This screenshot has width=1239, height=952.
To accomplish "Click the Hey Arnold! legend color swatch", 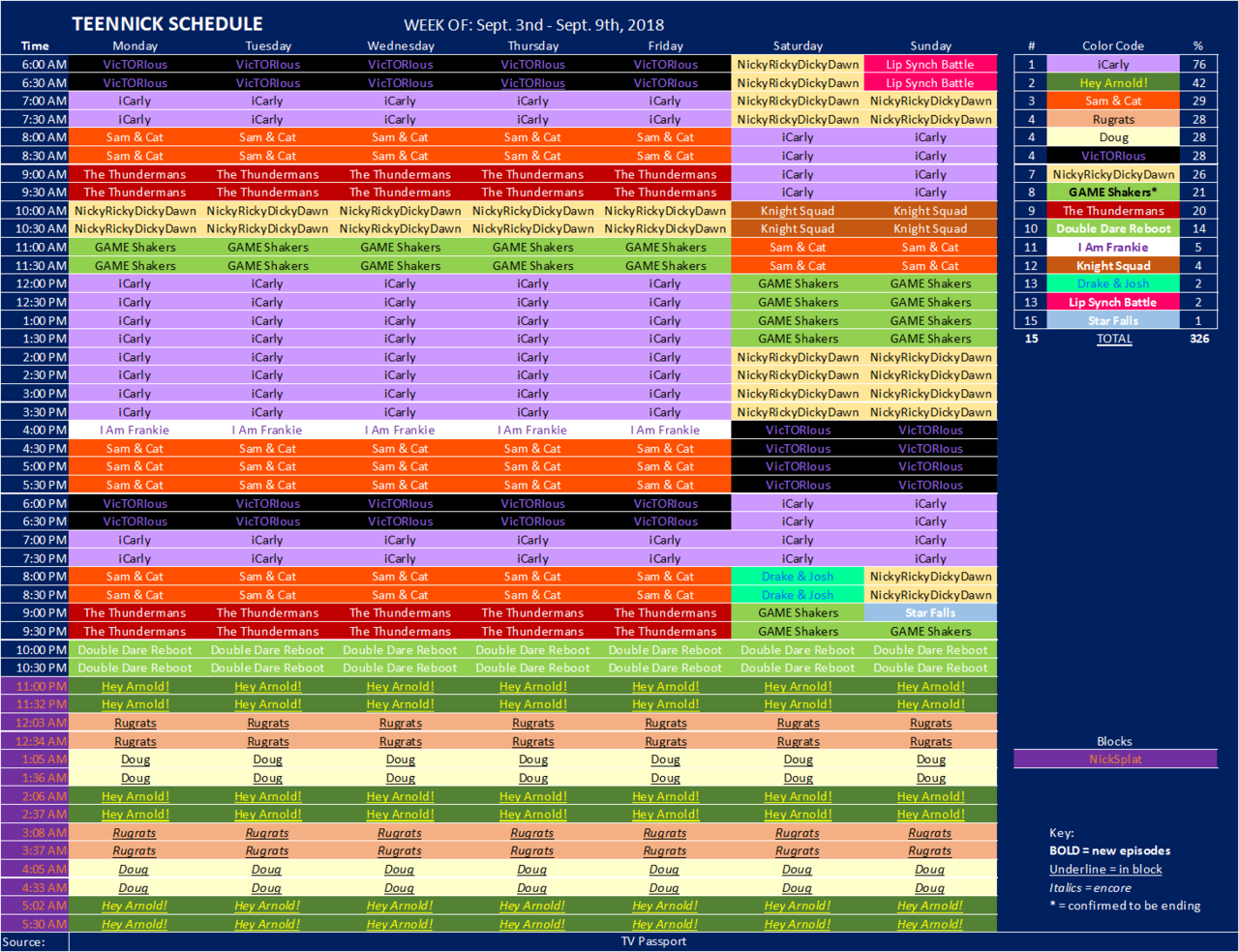I will pos(1113,82).
